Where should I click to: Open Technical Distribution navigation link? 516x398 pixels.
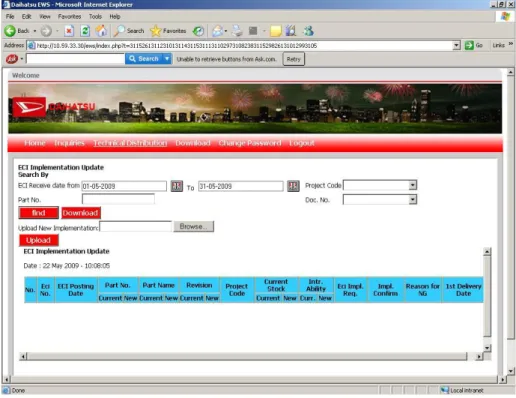point(130,143)
